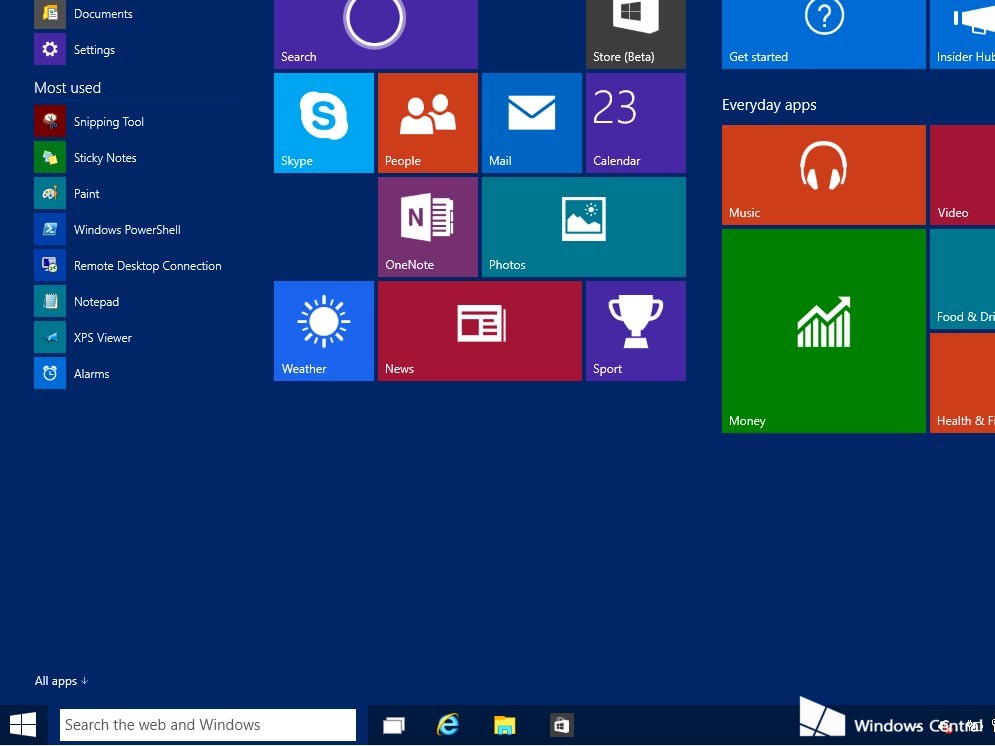Click the Sticky Notes icon

point(50,158)
